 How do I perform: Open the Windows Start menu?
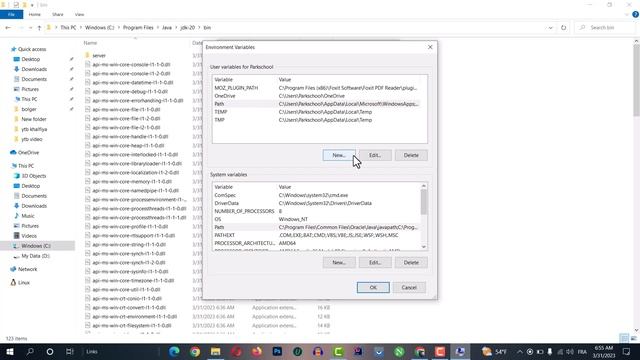coord(10,351)
